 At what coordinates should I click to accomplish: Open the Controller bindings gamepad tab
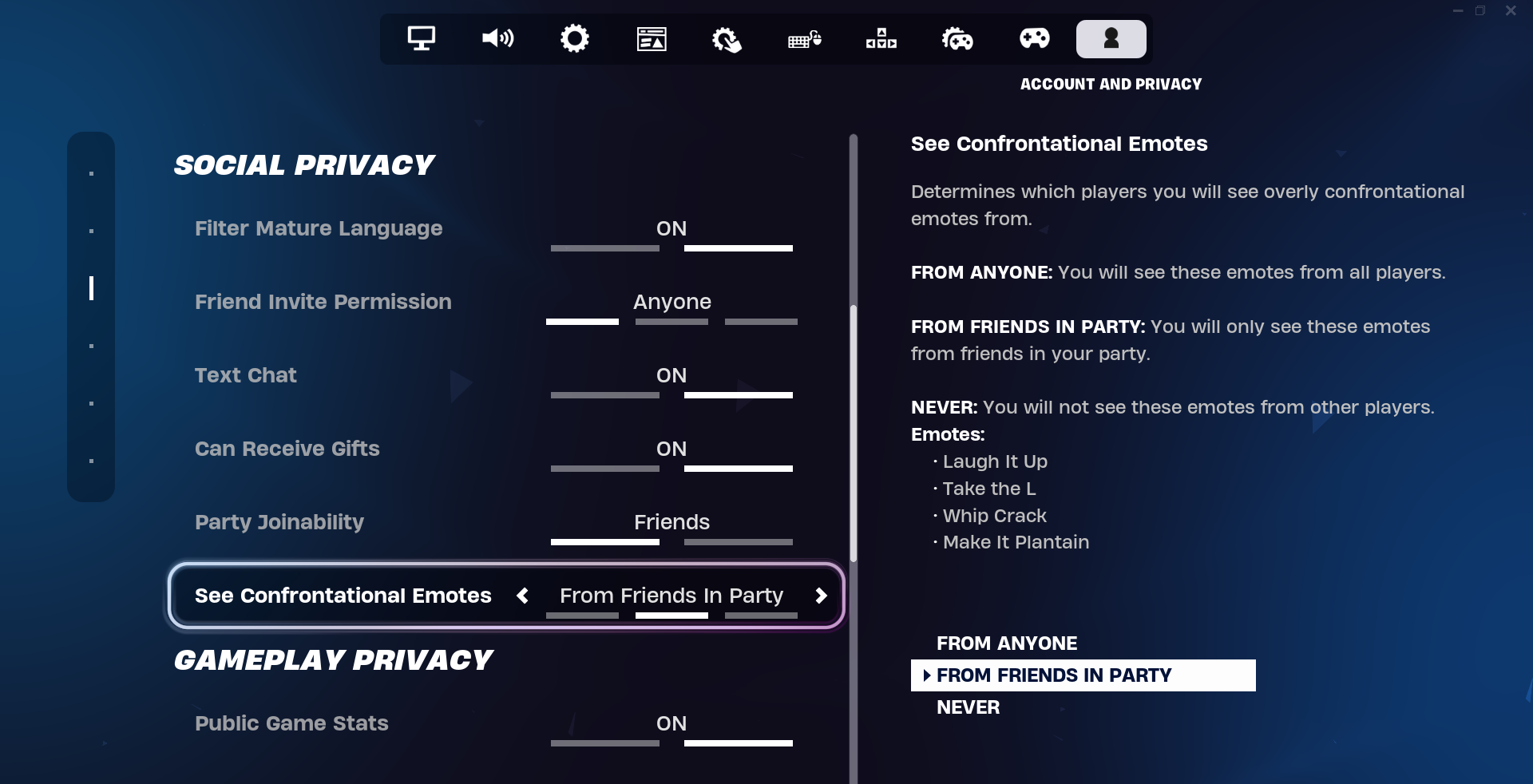click(1034, 38)
